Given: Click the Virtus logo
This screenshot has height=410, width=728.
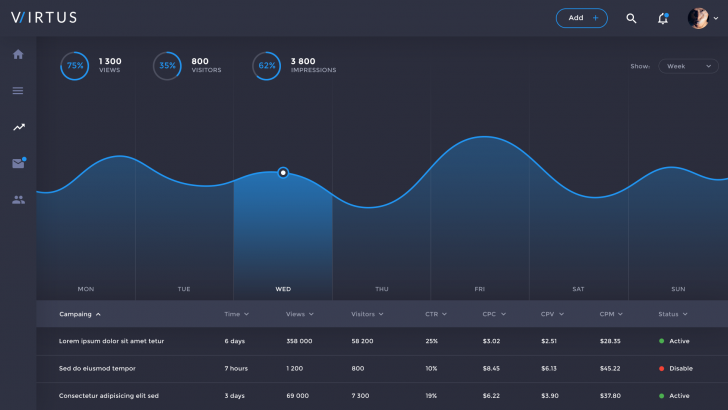Looking at the screenshot, I should click(44, 18).
